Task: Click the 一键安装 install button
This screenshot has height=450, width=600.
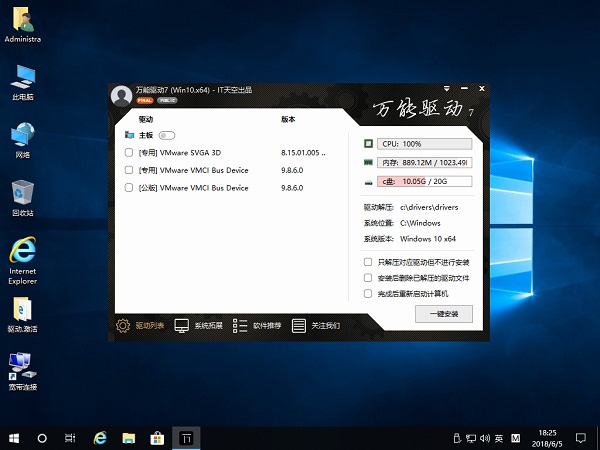Action: point(443,314)
